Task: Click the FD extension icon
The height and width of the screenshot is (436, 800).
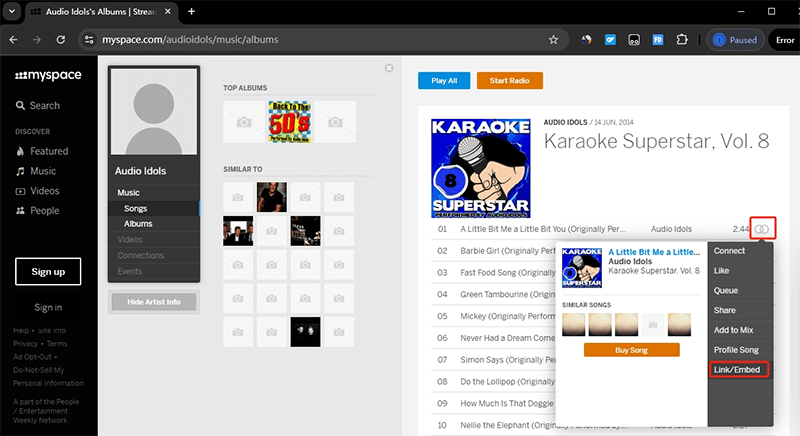Action: coord(658,40)
